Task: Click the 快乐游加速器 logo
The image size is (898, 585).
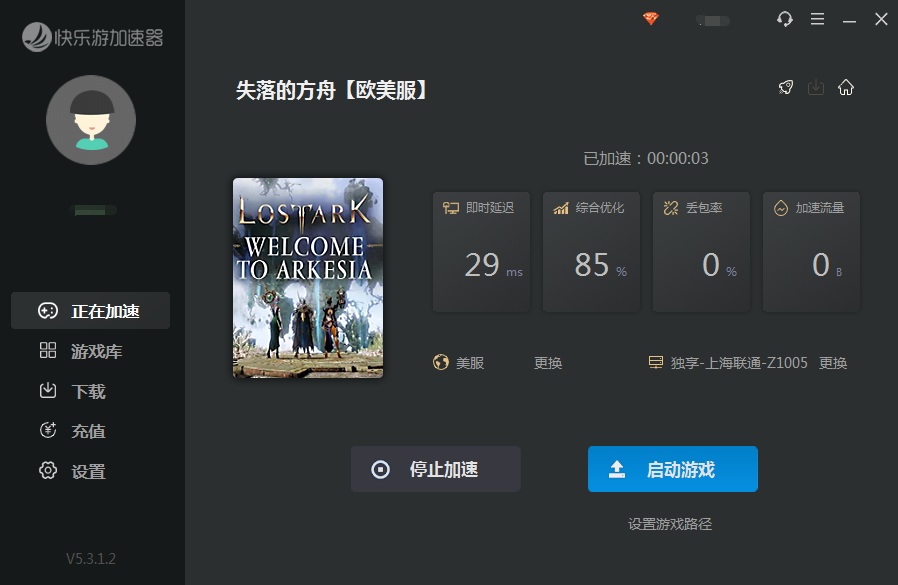Action: [x=92, y=38]
